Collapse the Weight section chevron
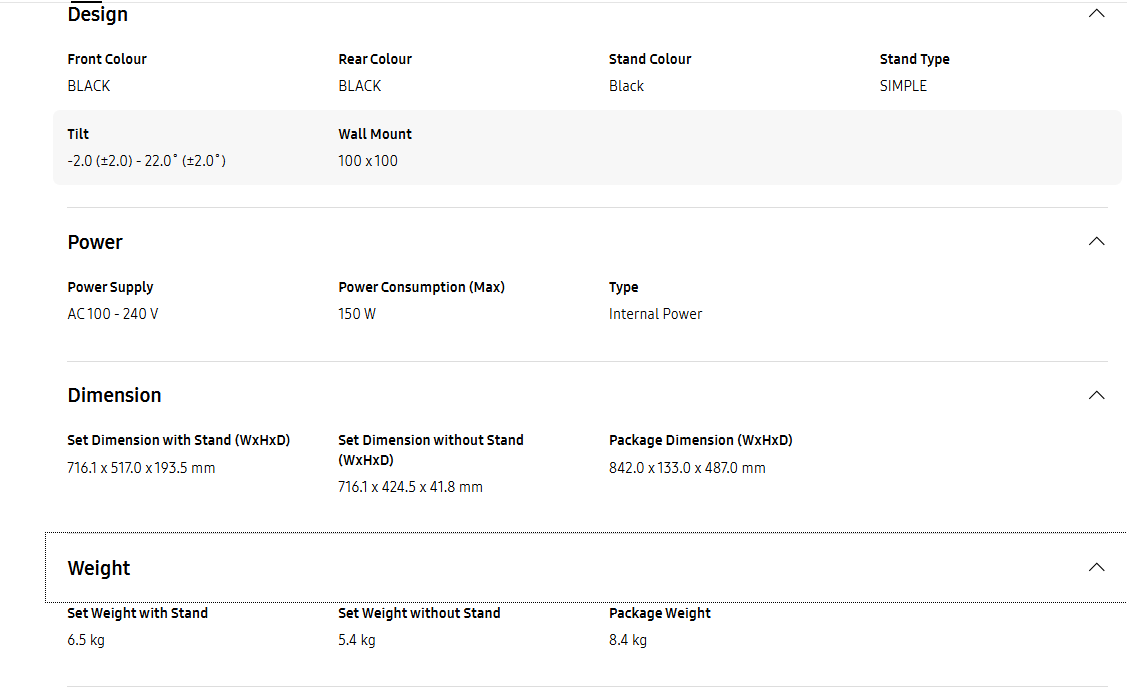 1096,568
